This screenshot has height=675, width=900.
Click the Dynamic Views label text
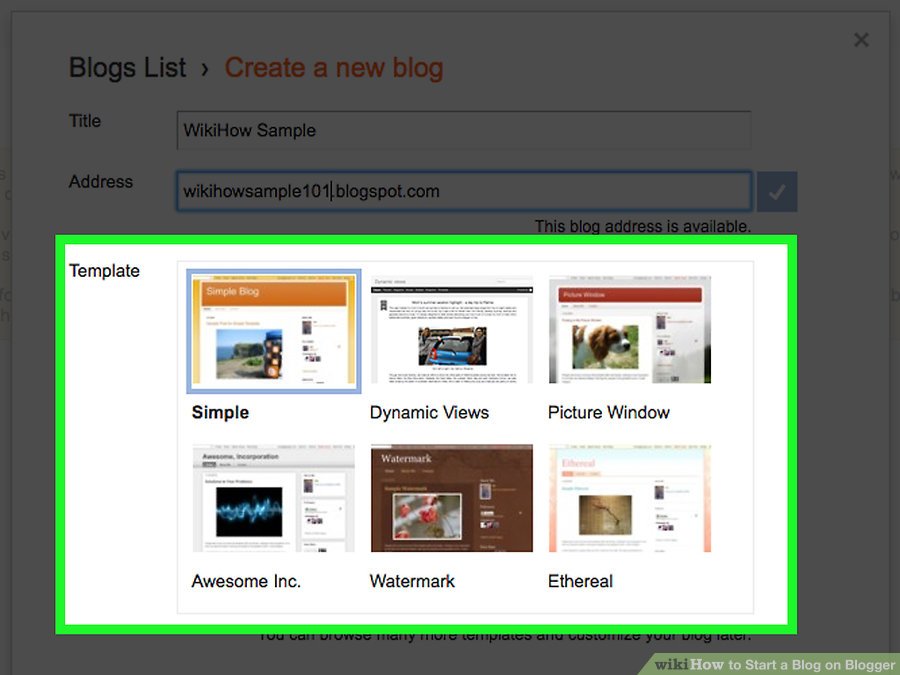coord(429,413)
